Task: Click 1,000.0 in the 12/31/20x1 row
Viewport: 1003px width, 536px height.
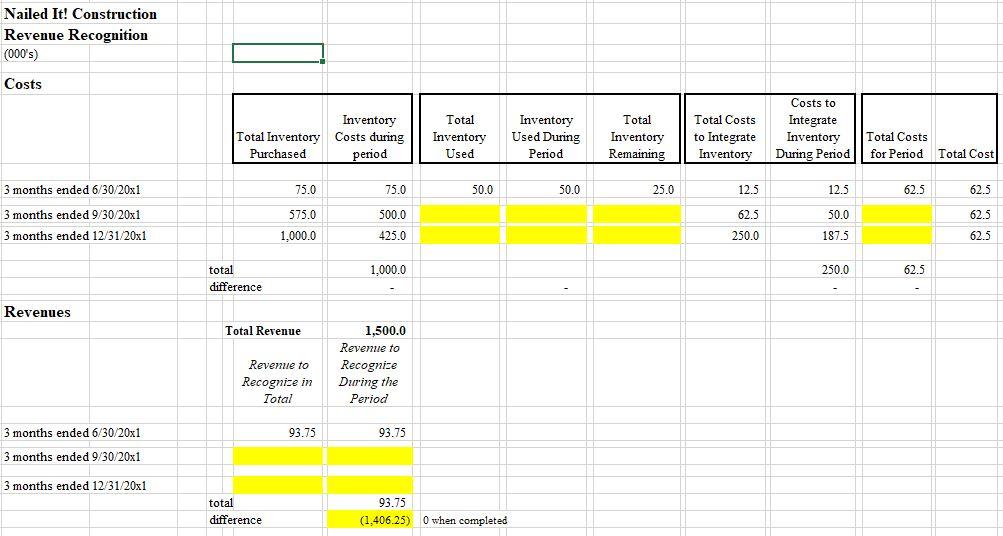Action: pos(298,235)
